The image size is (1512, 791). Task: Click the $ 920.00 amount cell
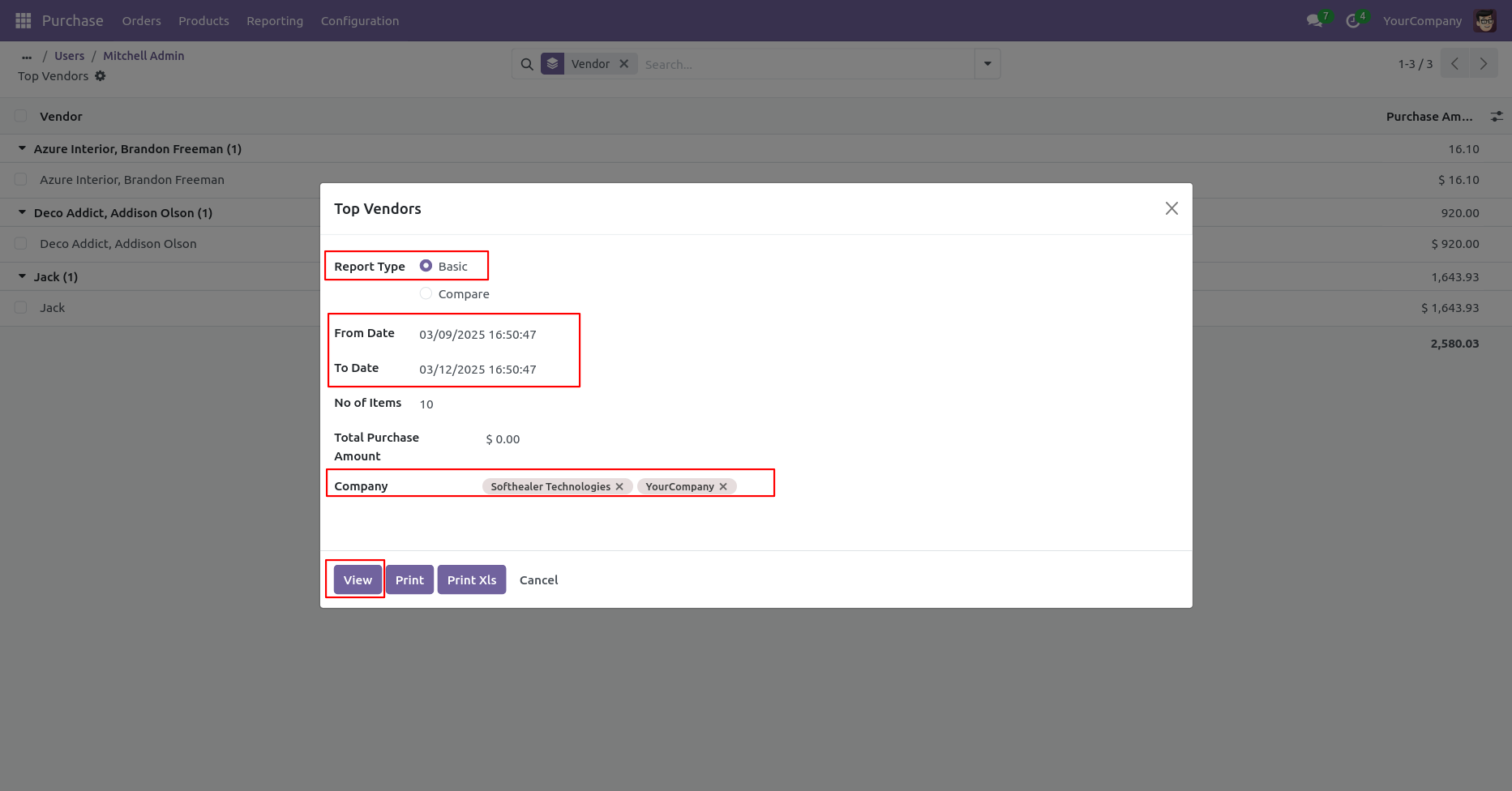click(1455, 244)
